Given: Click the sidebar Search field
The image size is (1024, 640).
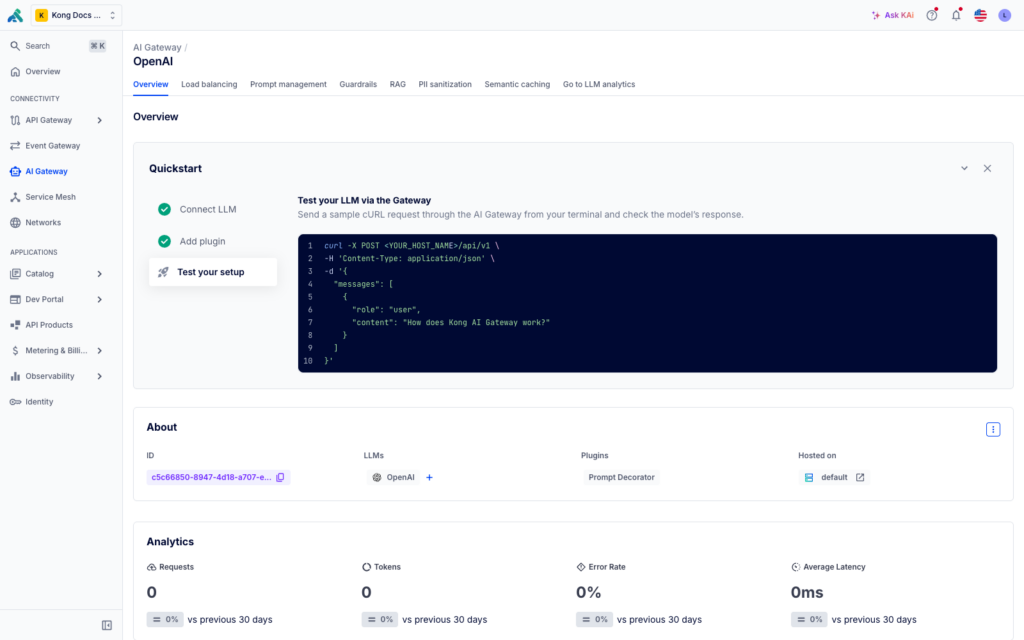Looking at the screenshot, I should 58,46.
